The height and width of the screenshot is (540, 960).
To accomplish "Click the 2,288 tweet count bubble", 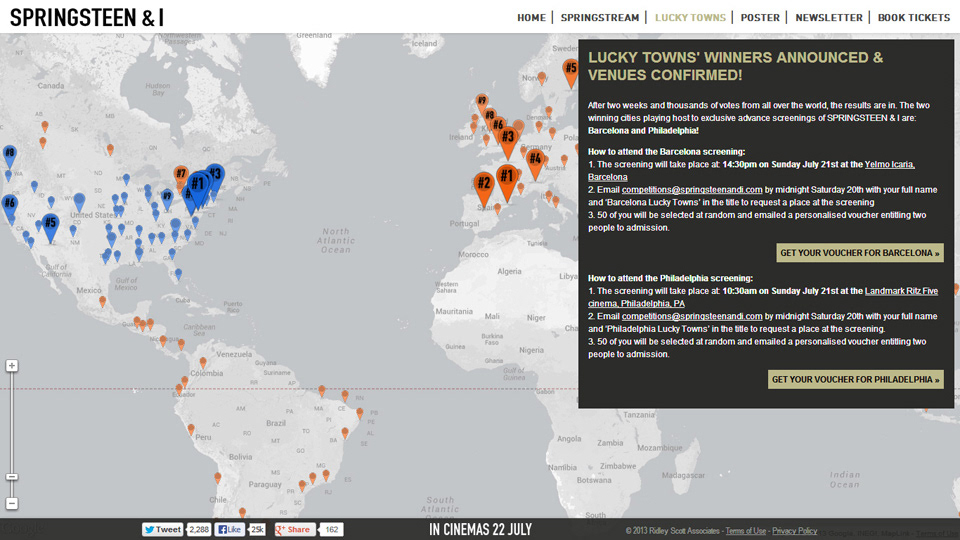I will (x=198, y=530).
